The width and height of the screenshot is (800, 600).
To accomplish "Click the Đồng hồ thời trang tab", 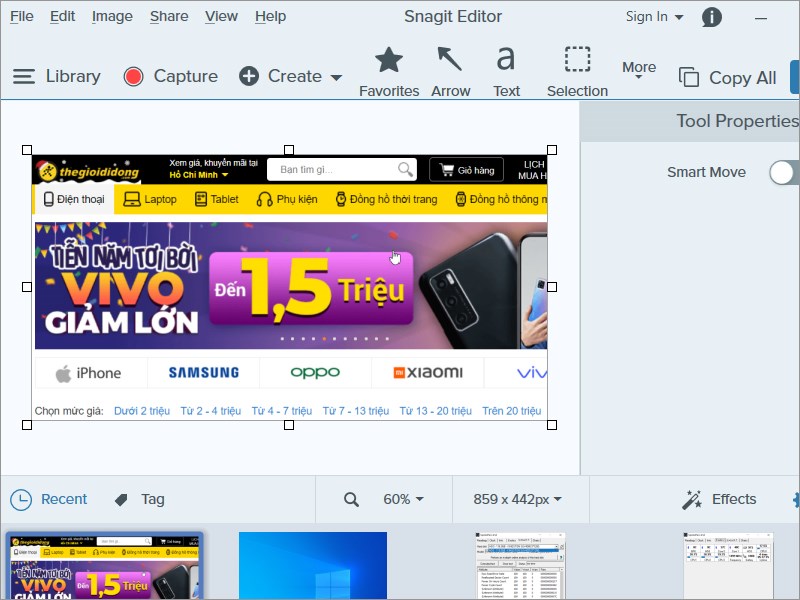I will (x=387, y=199).
